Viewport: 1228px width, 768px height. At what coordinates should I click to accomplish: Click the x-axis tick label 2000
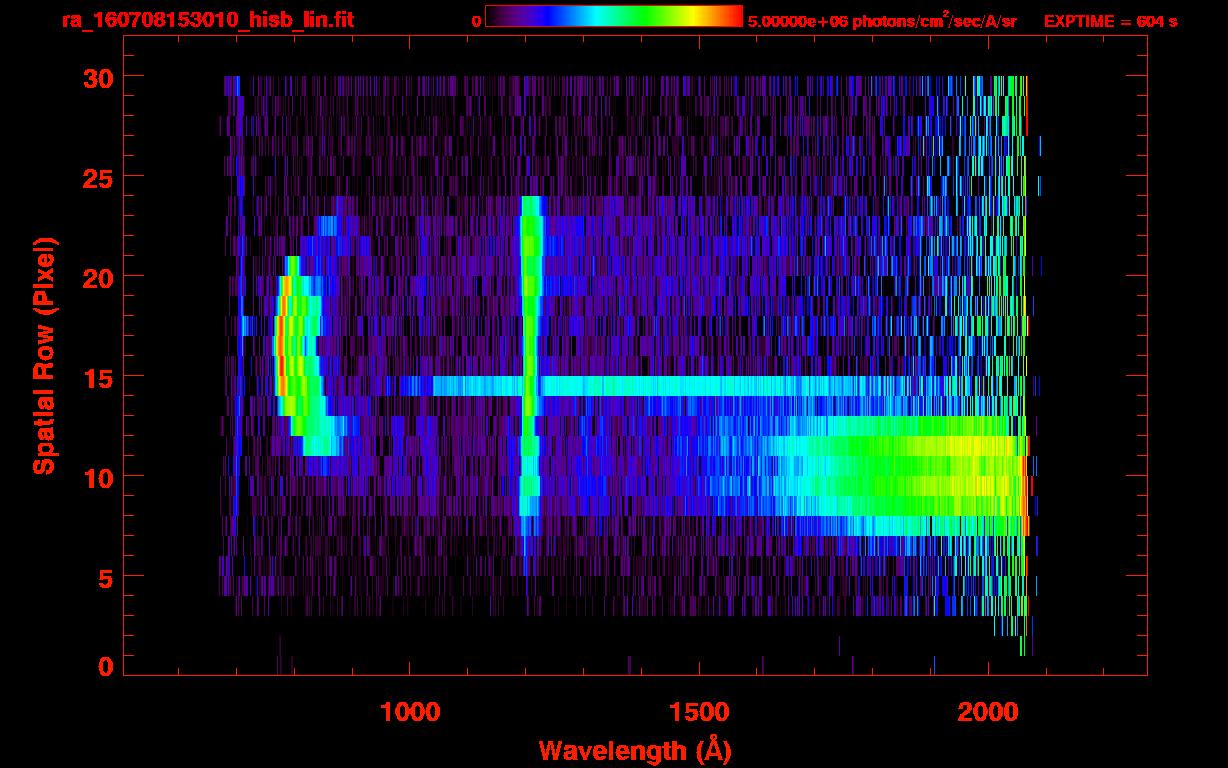(x=987, y=711)
